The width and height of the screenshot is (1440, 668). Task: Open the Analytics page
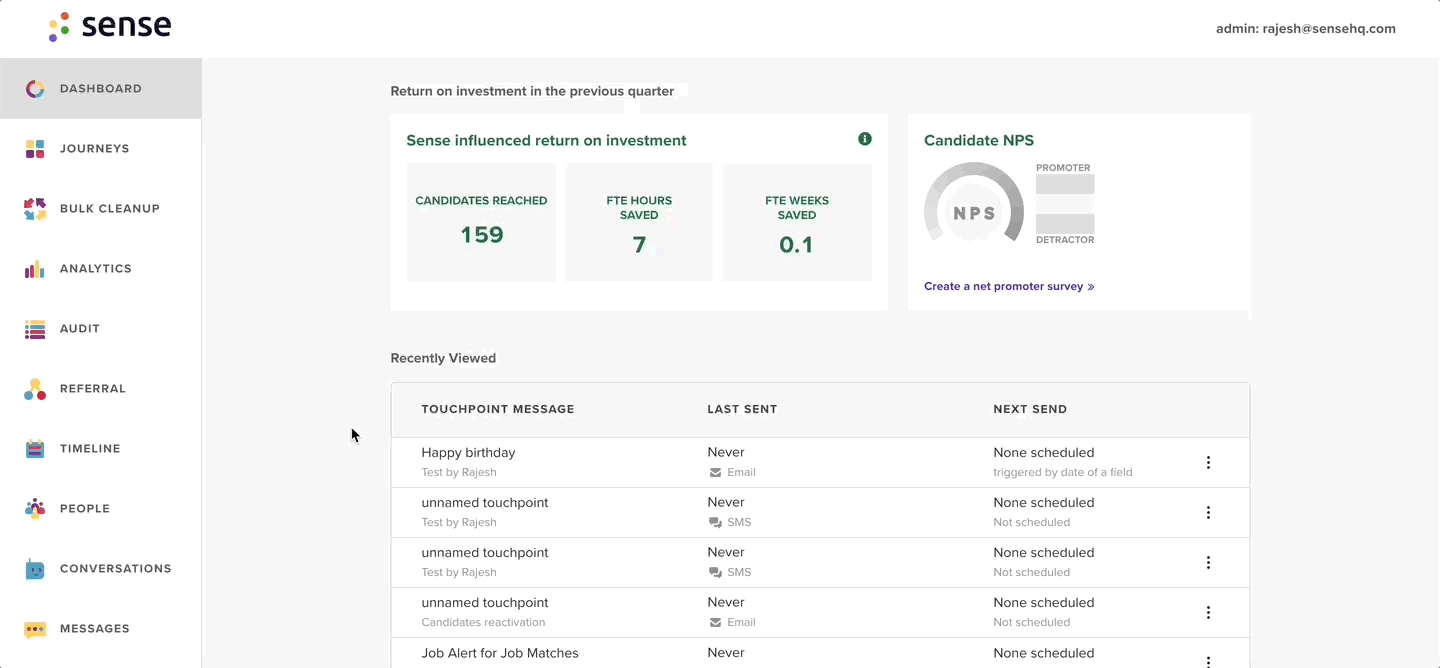point(101,269)
